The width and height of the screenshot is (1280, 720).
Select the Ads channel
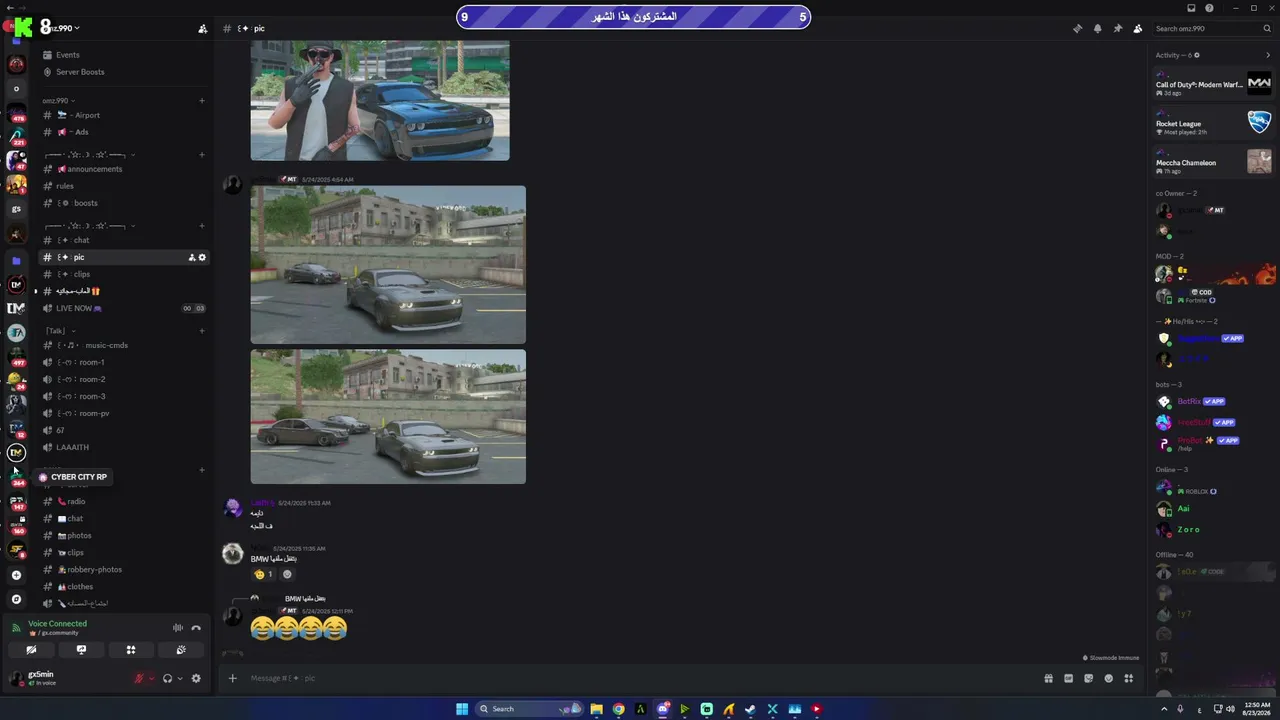(x=125, y=132)
